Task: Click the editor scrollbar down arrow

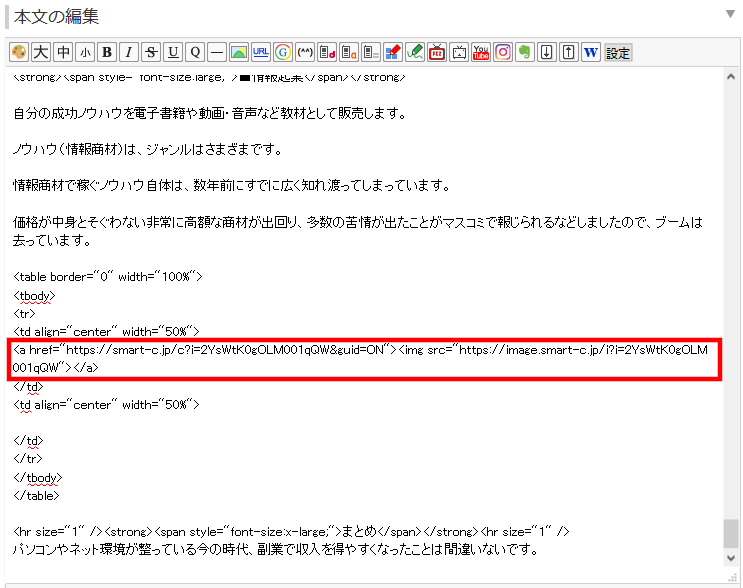Action: coord(731,558)
